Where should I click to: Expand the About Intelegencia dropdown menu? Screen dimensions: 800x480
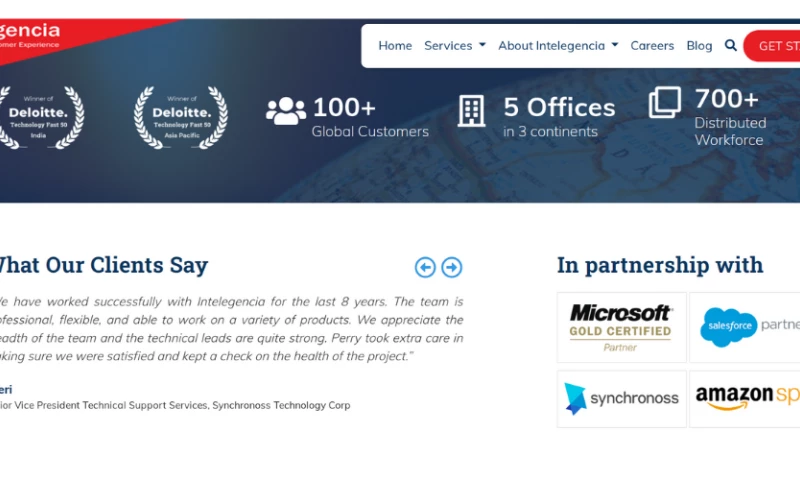pos(557,46)
